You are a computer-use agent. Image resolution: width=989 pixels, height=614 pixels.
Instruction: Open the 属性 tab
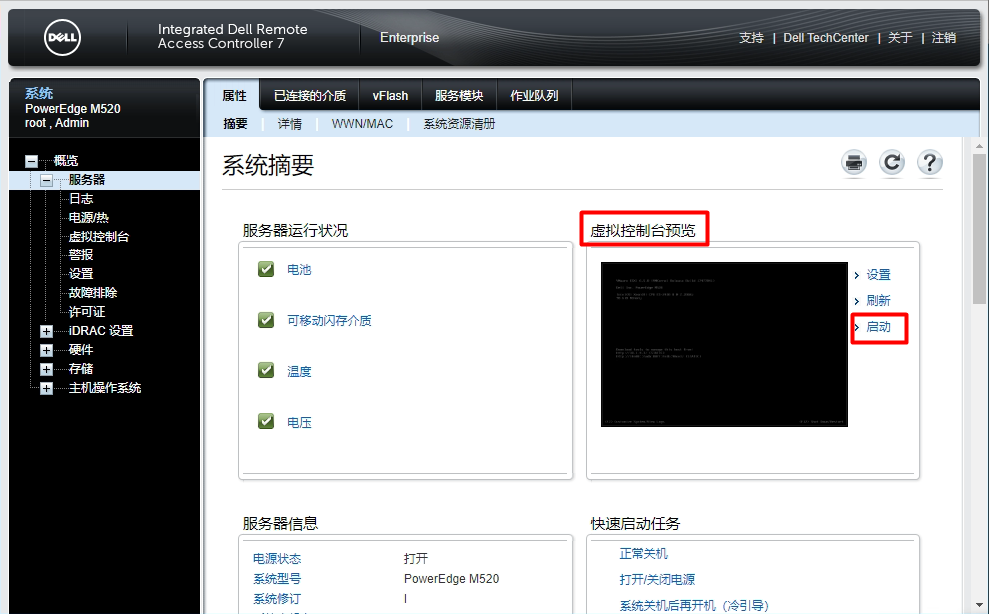[x=234, y=95]
